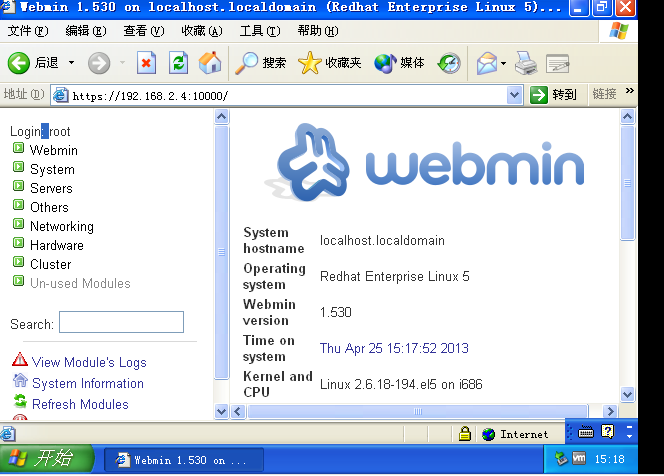Click the View Module's Logs warning icon
The width and height of the screenshot is (664, 476).
click(x=19, y=360)
